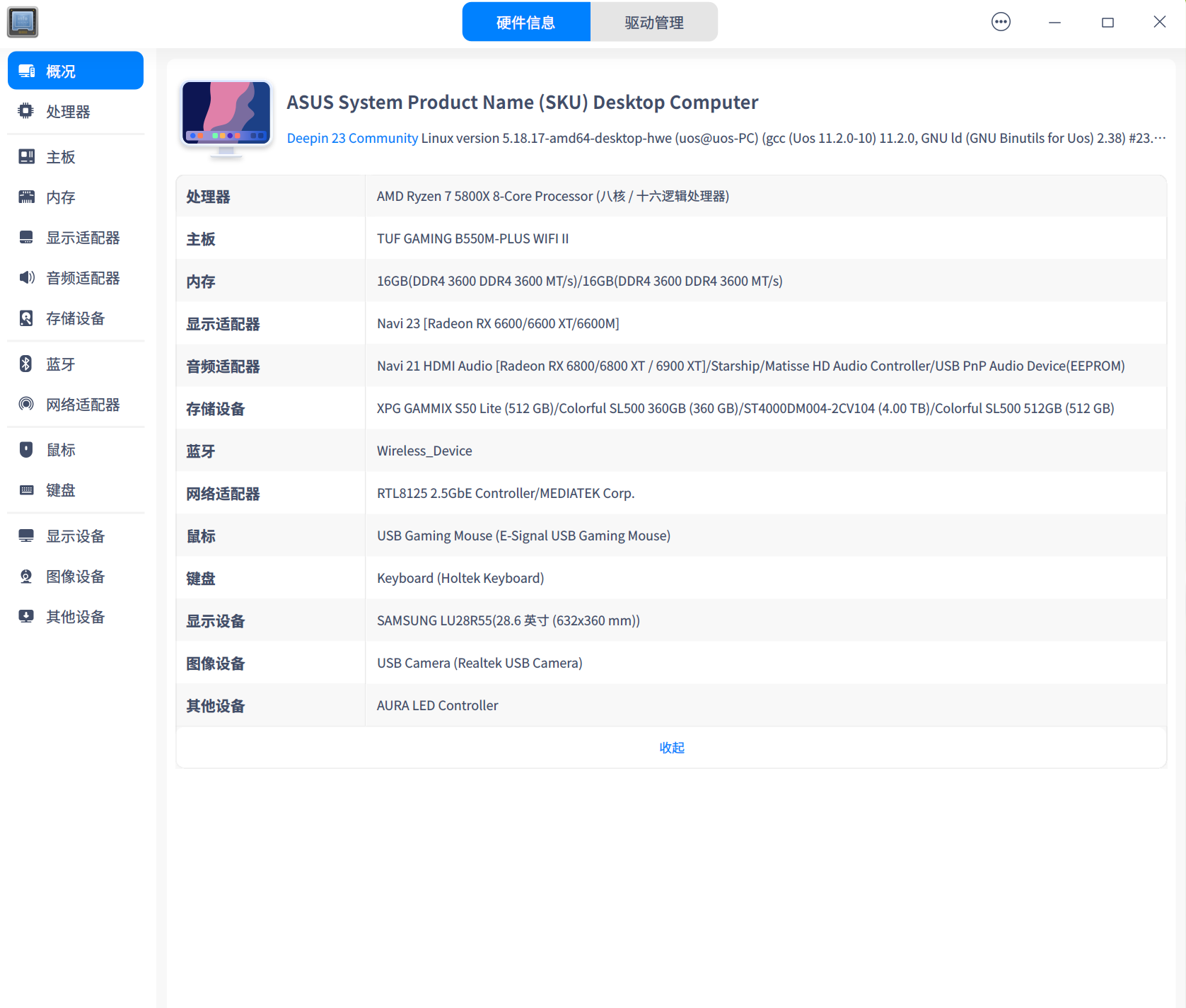Open the 显示设备 sidebar entry
This screenshot has height=1008, width=1186.
(76, 535)
